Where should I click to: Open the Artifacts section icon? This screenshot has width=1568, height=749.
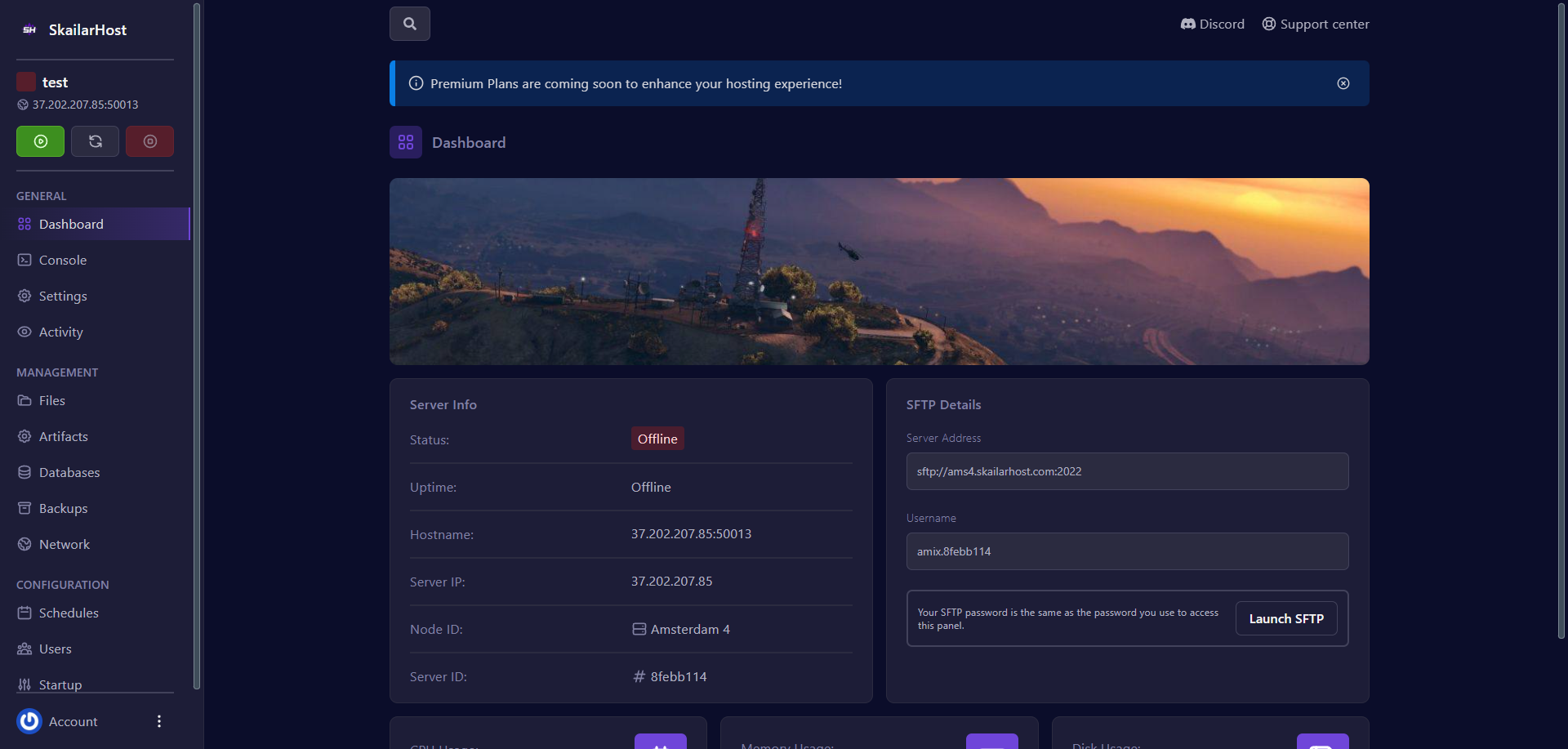pos(24,436)
